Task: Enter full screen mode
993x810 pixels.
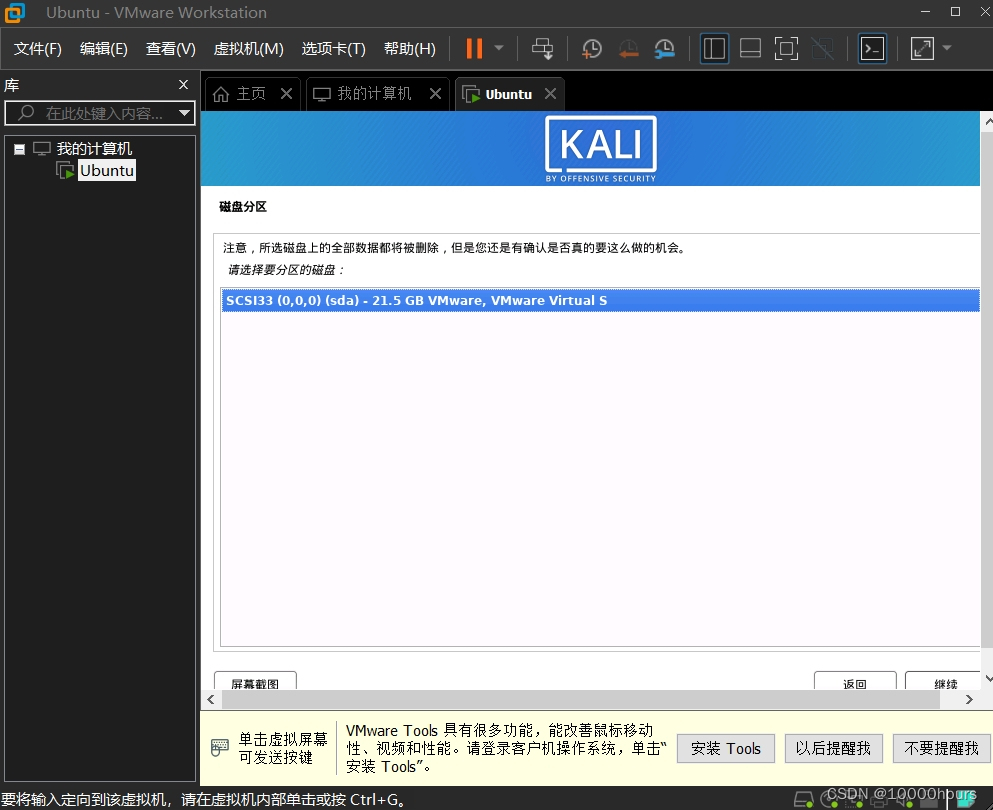Action: (x=786, y=49)
